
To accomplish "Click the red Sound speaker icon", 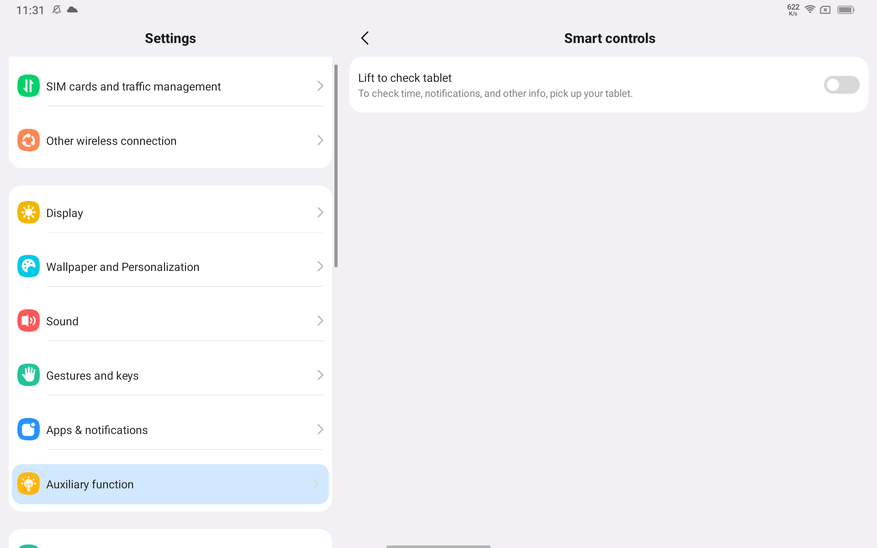I will pos(29,321).
